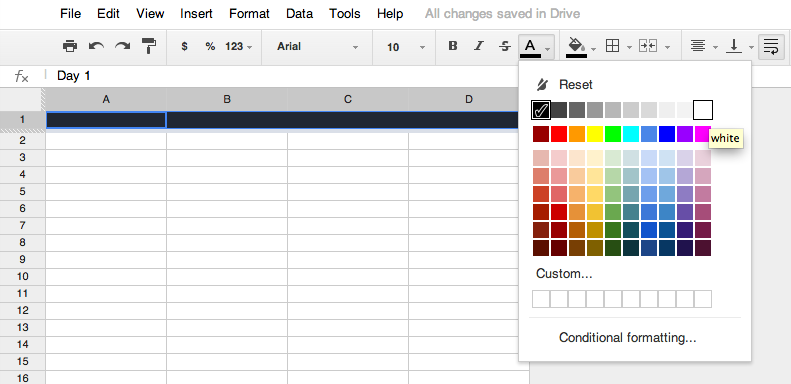Toggle bold formatting

pyautogui.click(x=453, y=46)
